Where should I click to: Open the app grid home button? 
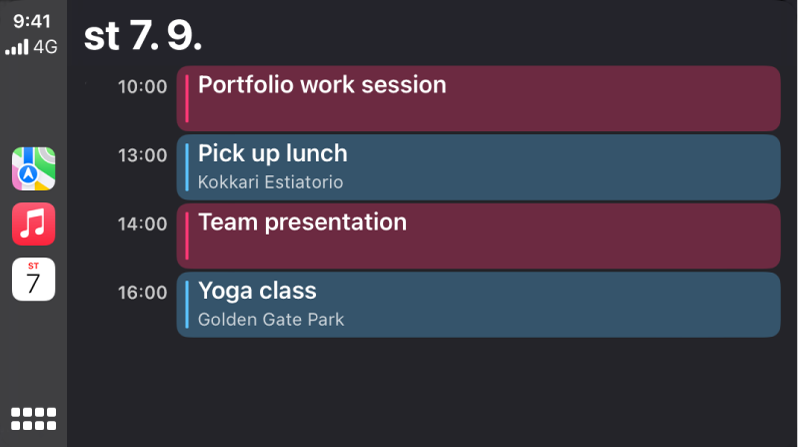[33, 418]
